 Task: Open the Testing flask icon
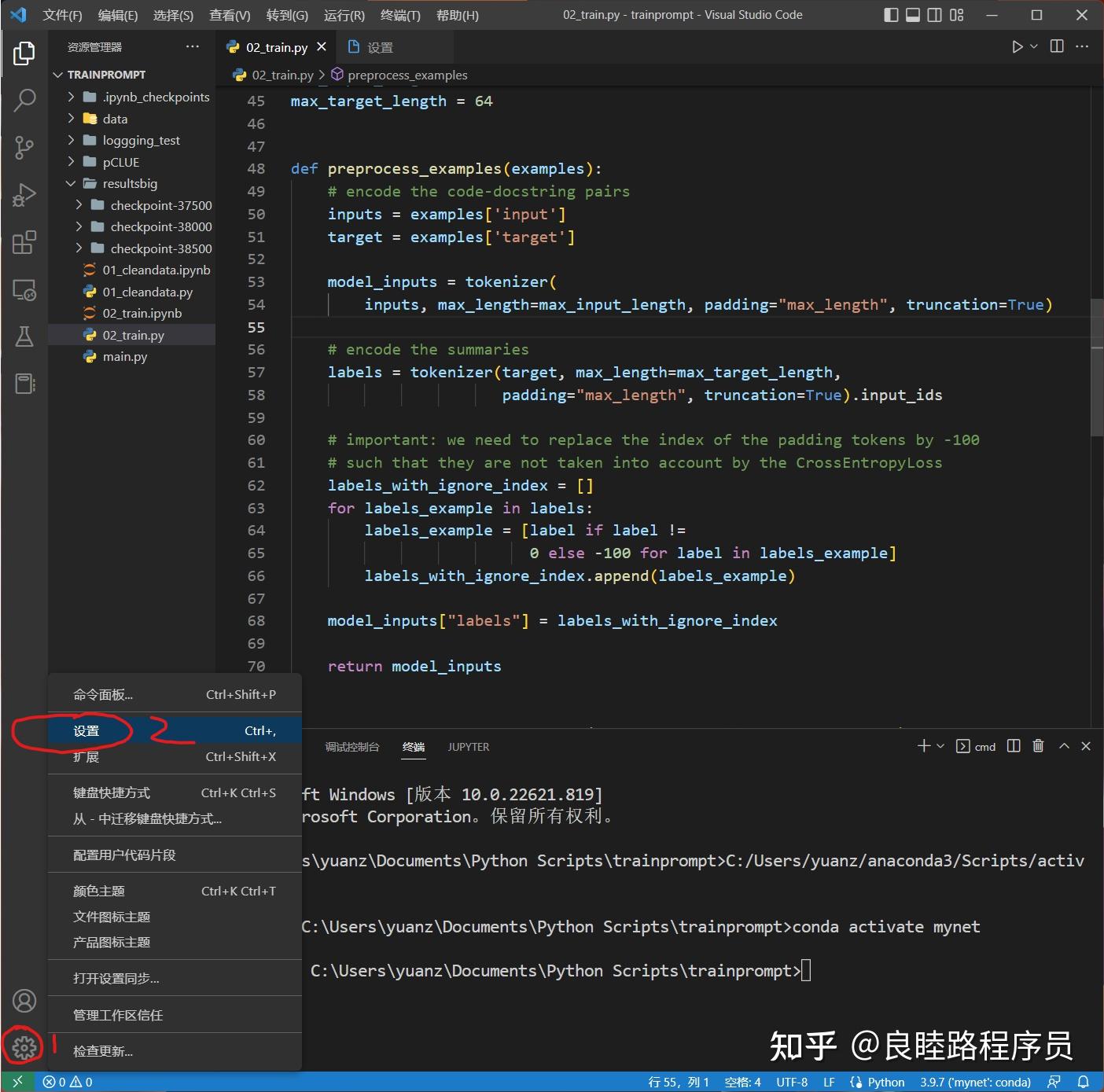[x=24, y=337]
